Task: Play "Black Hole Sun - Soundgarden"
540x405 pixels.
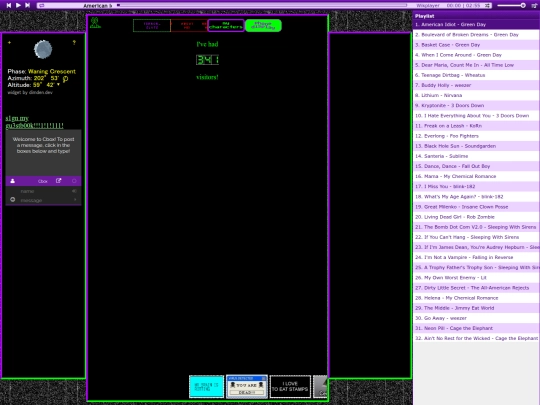Action: [x=476, y=146]
